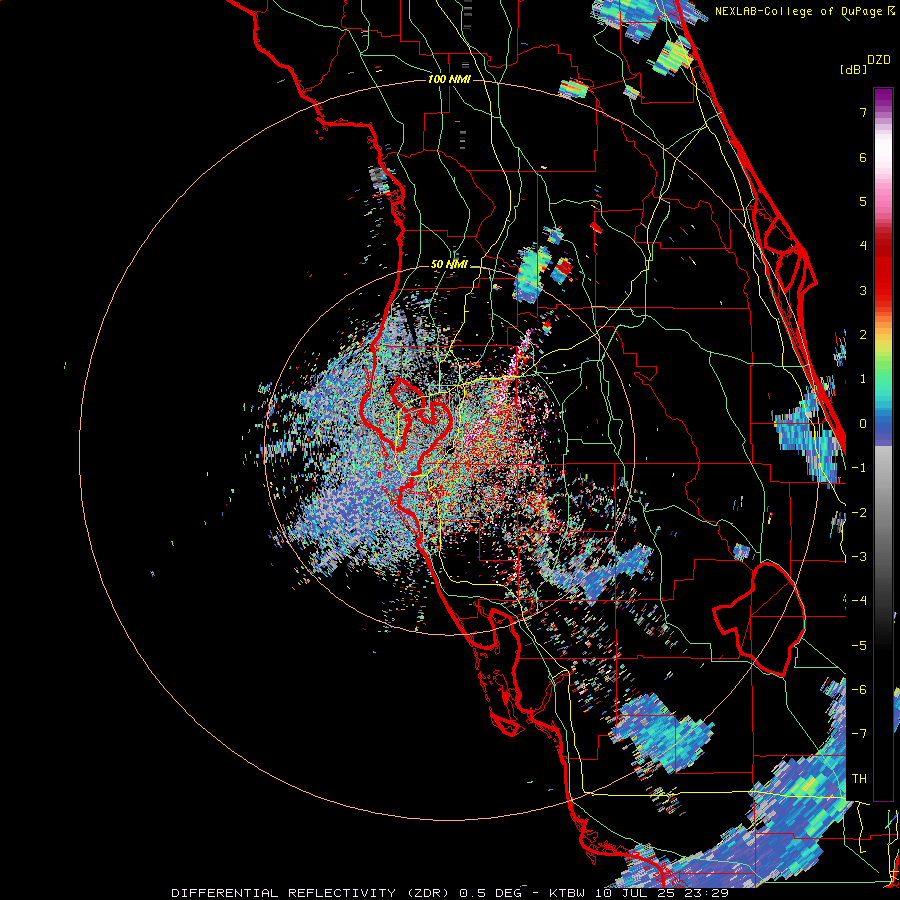The height and width of the screenshot is (900, 900).
Task: Click the 50 NMI range ring label
Action: tap(449, 265)
